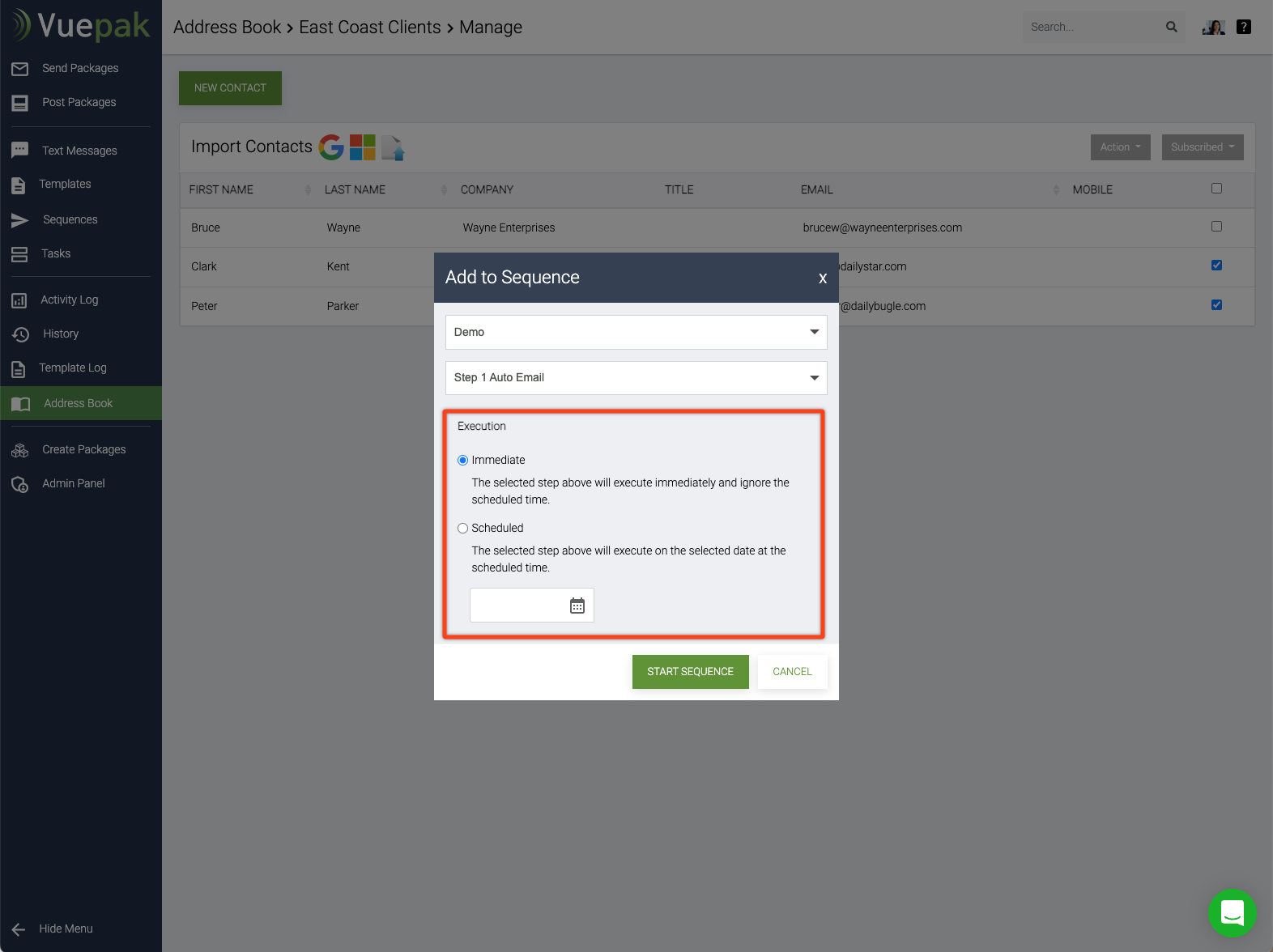Open the help question mark icon
Image resolution: width=1273 pixels, height=952 pixels.
(1244, 27)
